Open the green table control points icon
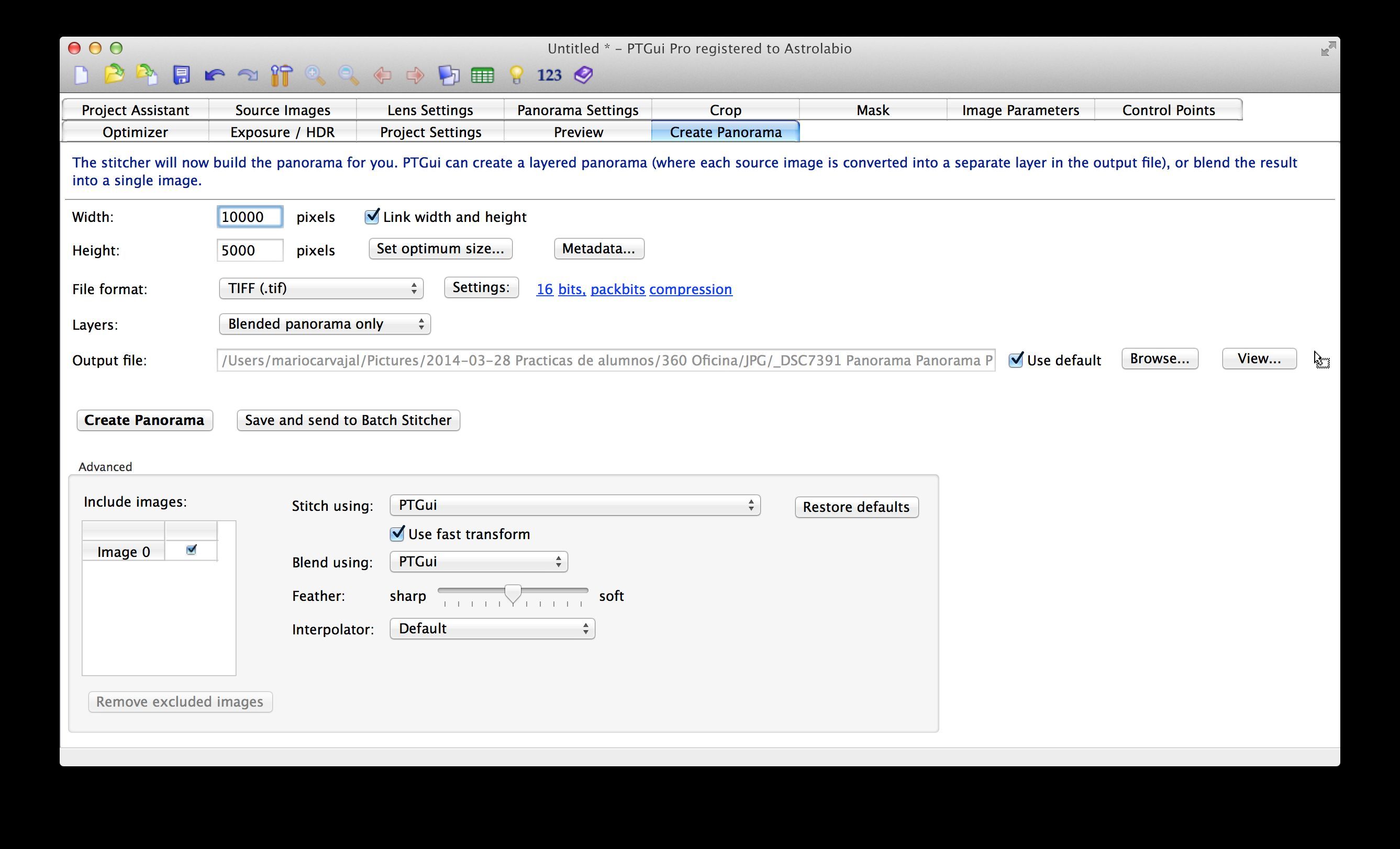The image size is (1400, 849). click(x=482, y=75)
